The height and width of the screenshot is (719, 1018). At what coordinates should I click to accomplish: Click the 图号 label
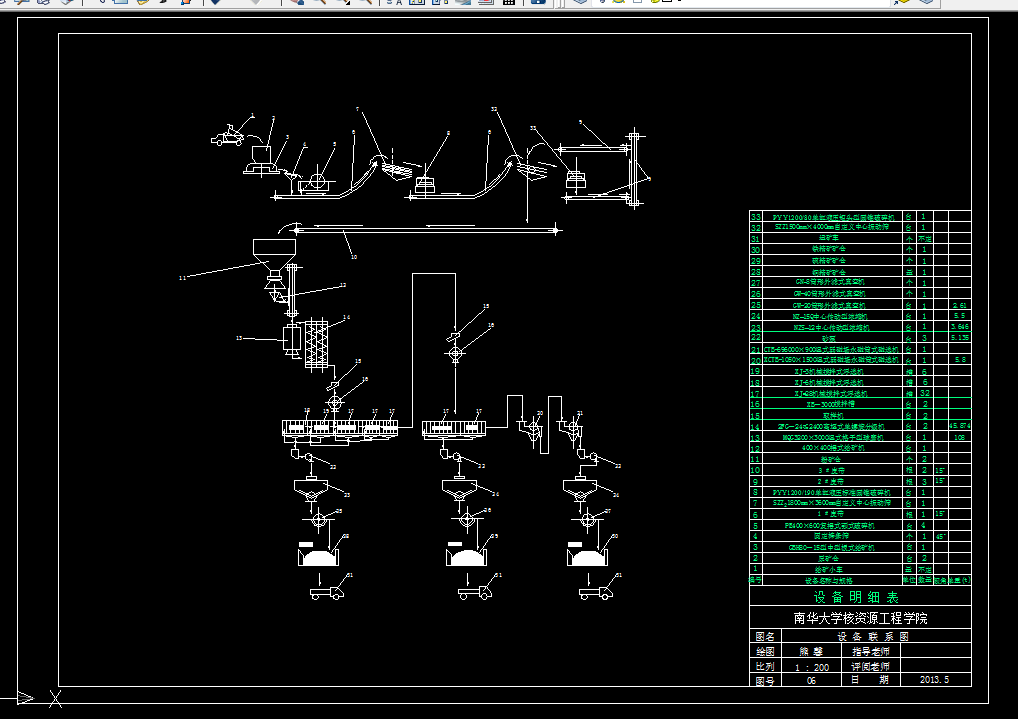[x=765, y=681]
